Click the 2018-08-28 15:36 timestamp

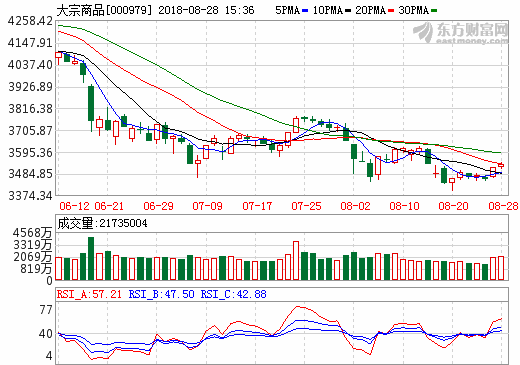point(206,10)
